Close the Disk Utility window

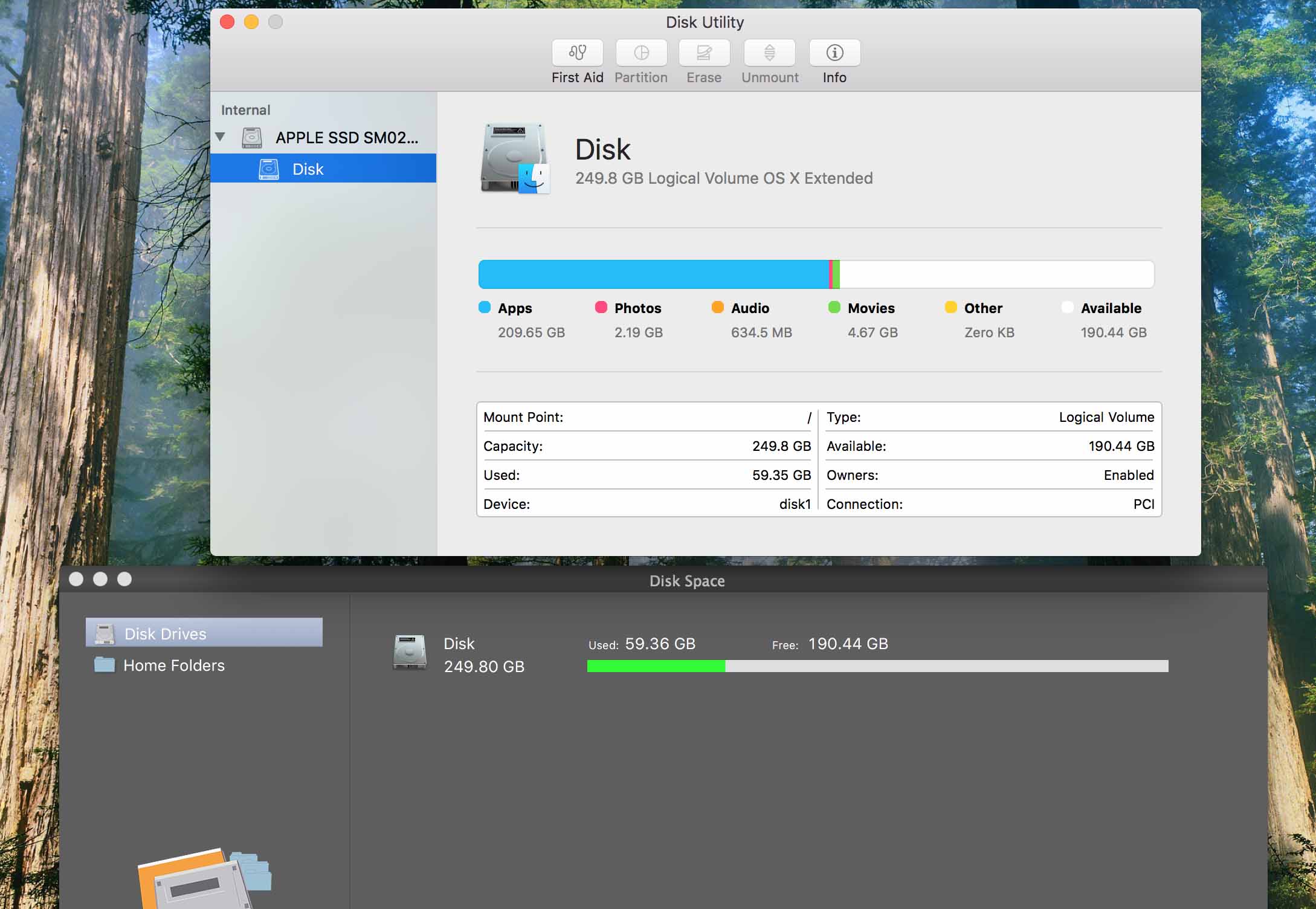pyautogui.click(x=227, y=22)
